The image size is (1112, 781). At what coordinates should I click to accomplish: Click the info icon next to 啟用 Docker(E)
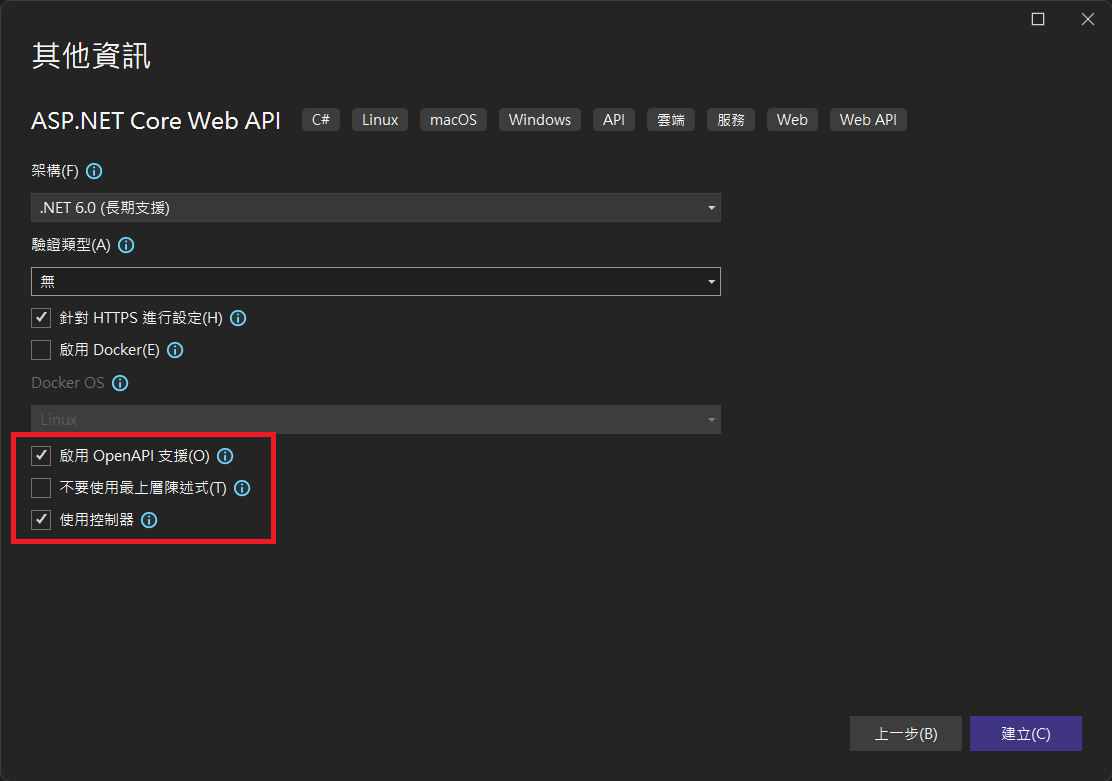[175, 350]
